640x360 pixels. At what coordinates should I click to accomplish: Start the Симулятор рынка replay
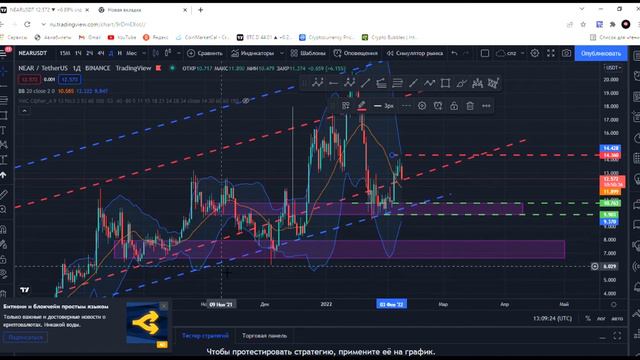[415, 53]
